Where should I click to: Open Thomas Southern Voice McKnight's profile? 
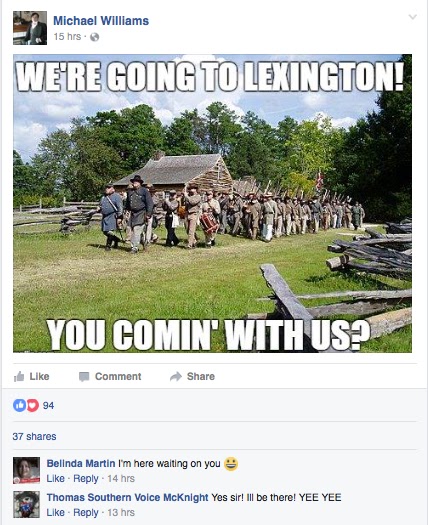(x=127, y=498)
